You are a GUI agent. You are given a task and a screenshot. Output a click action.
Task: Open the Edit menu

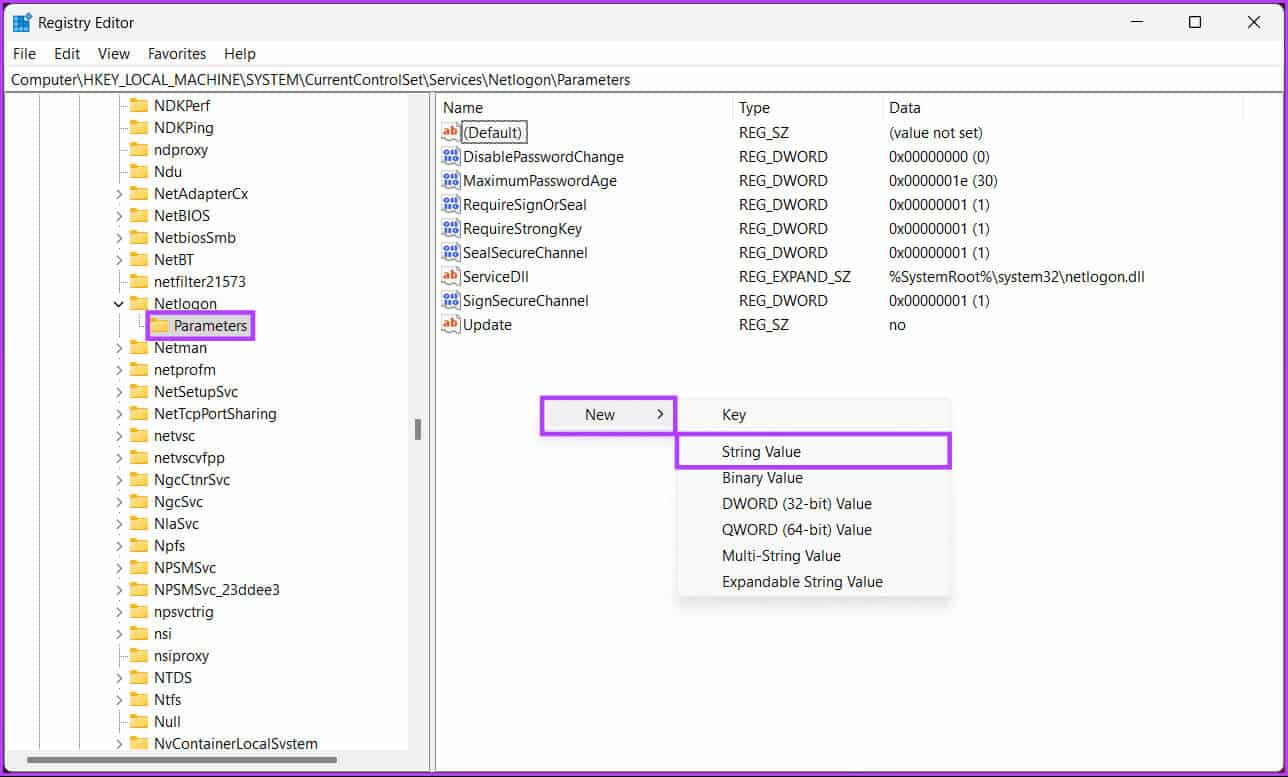point(67,53)
